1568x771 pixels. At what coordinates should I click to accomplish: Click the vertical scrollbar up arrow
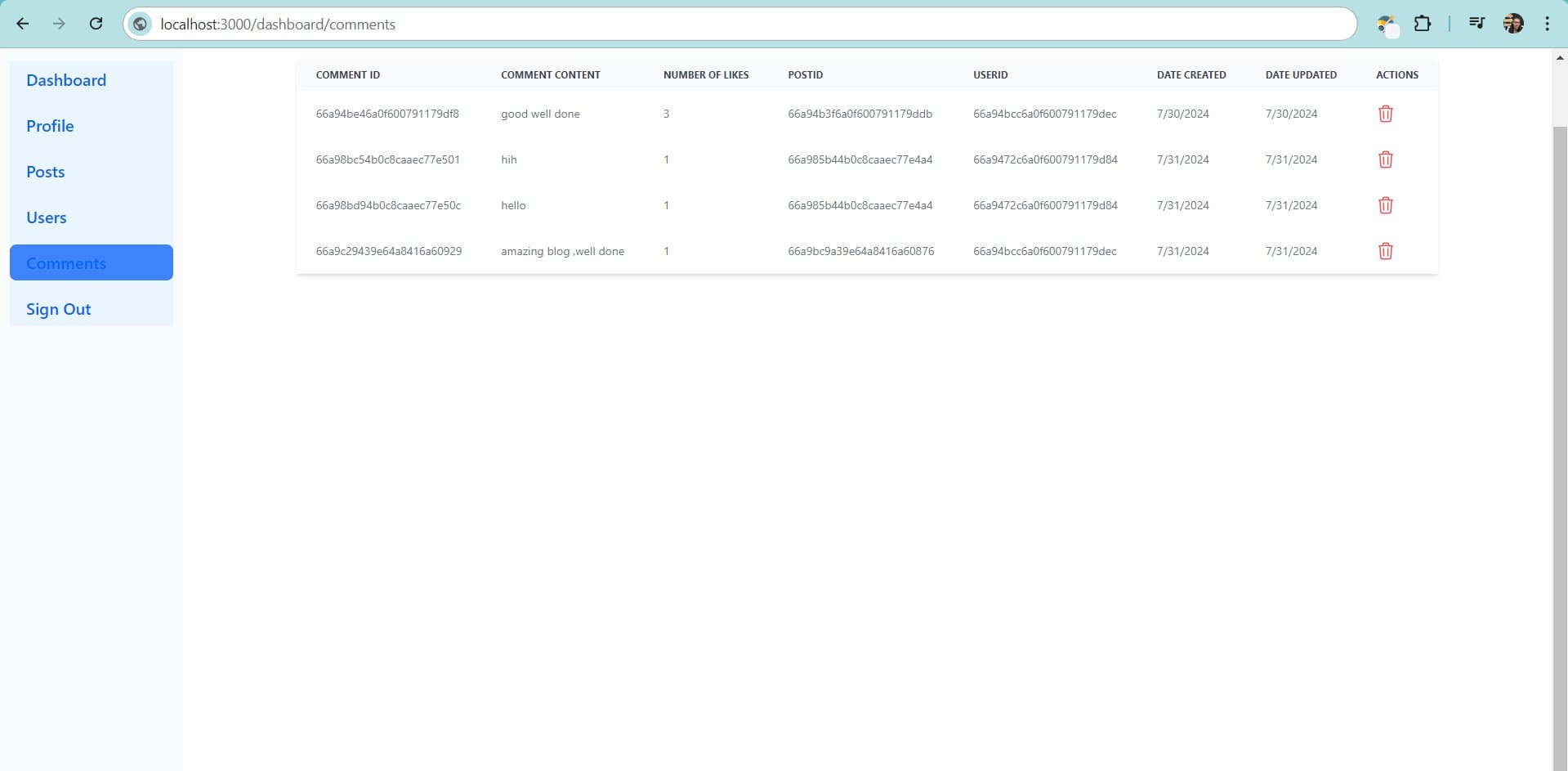1559,58
